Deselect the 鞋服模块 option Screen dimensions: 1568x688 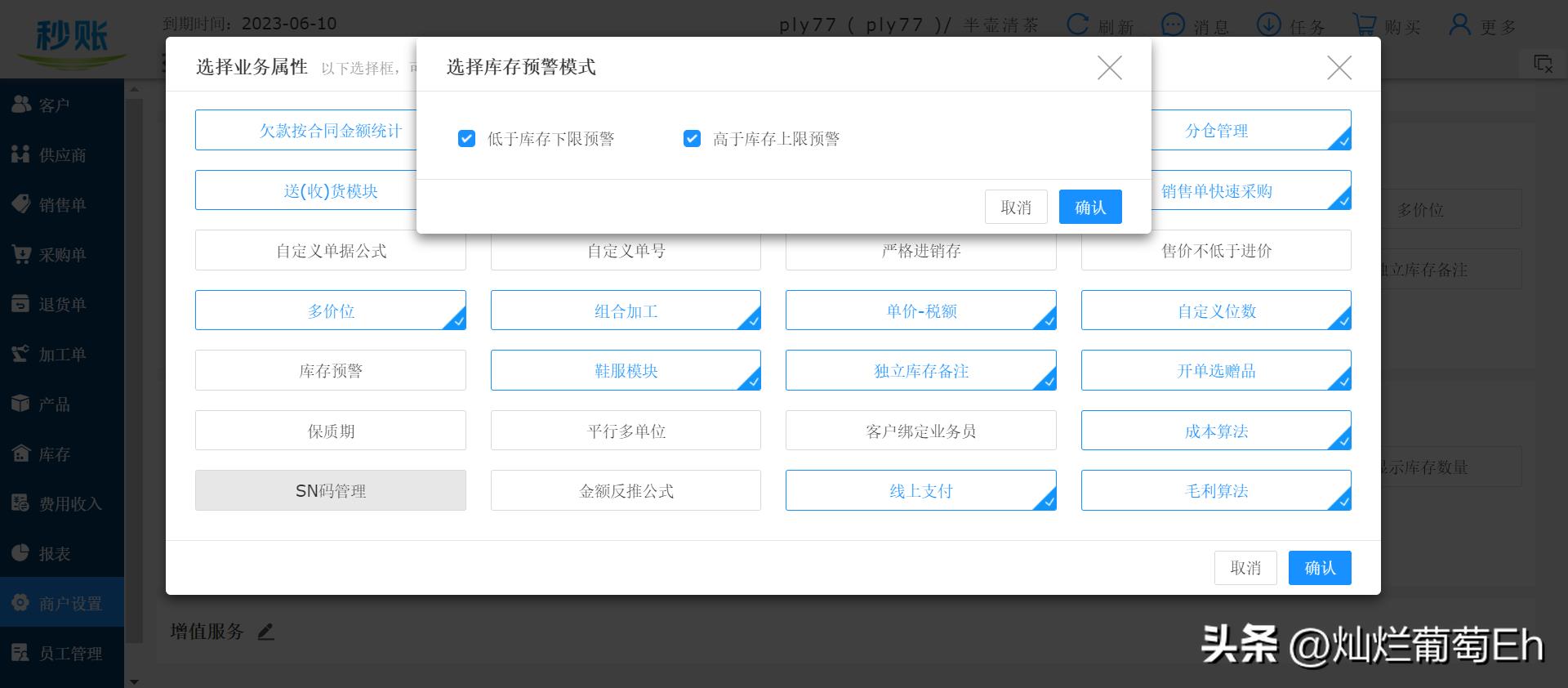click(626, 370)
